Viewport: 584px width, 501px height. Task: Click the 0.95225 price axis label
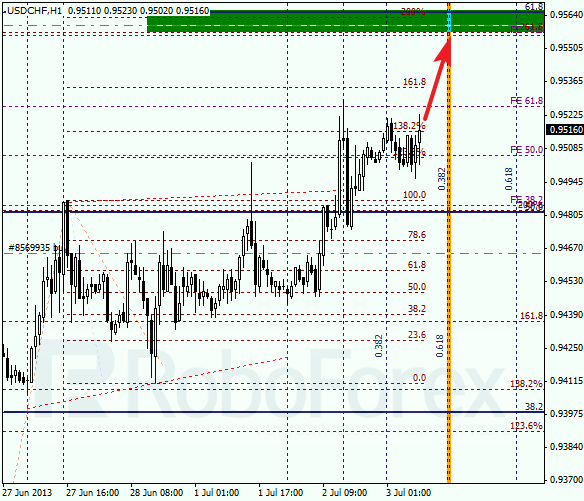(x=565, y=114)
